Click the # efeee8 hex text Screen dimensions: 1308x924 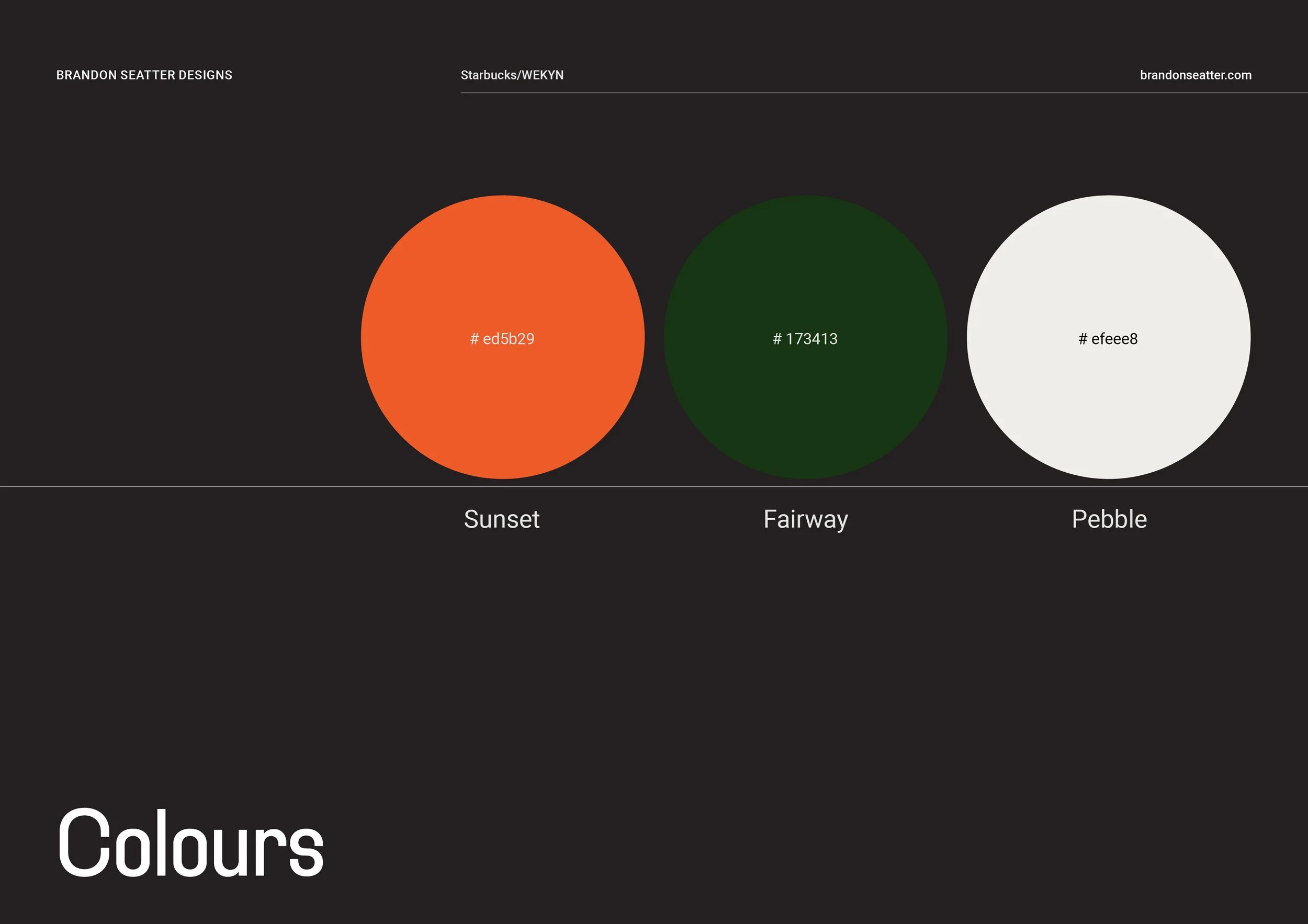click(x=1108, y=339)
